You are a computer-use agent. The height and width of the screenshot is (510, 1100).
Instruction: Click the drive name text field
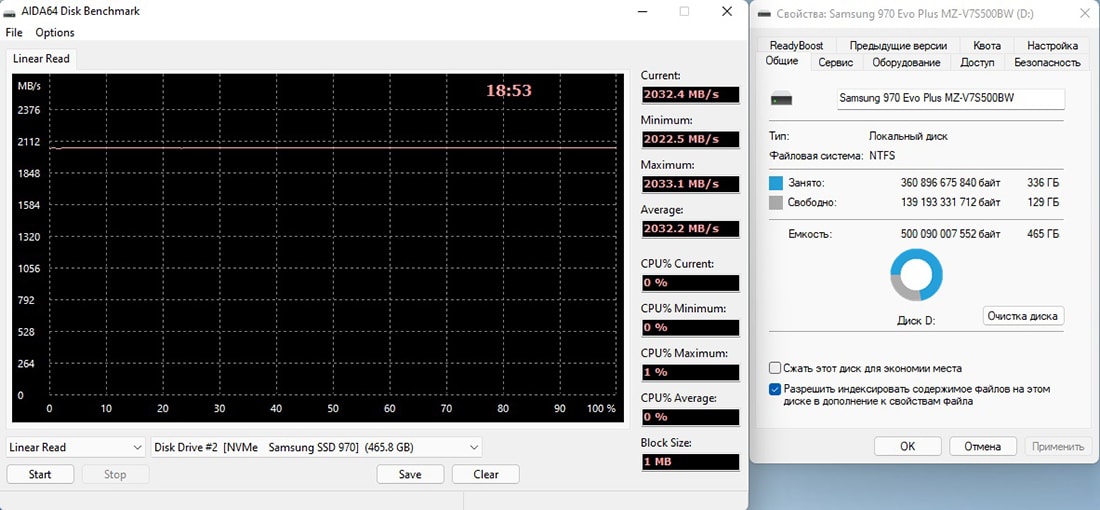[x=949, y=98]
